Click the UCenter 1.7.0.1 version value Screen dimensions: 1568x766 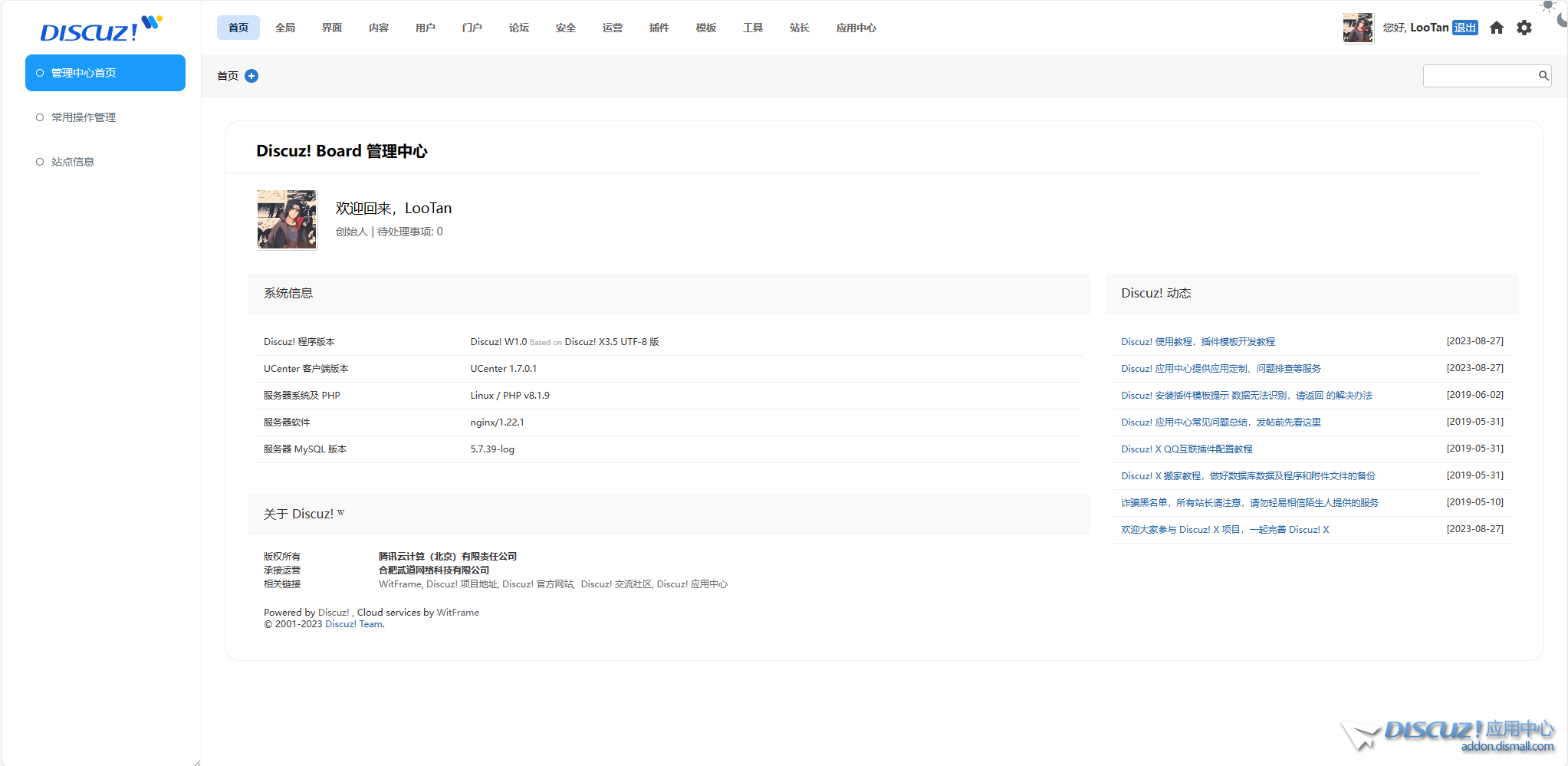(504, 369)
